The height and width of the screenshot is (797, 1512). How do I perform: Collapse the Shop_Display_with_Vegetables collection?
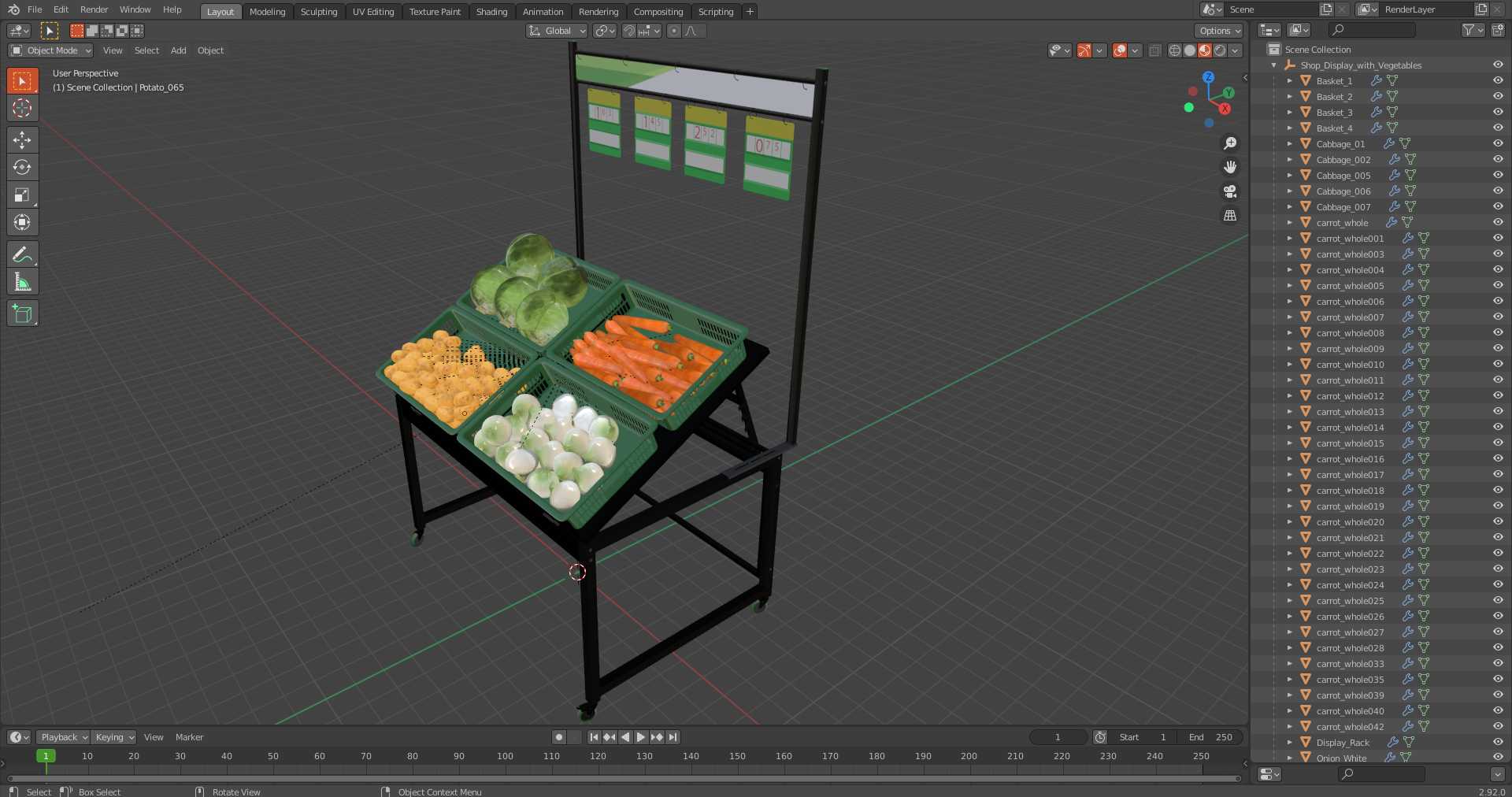(x=1273, y=65)
